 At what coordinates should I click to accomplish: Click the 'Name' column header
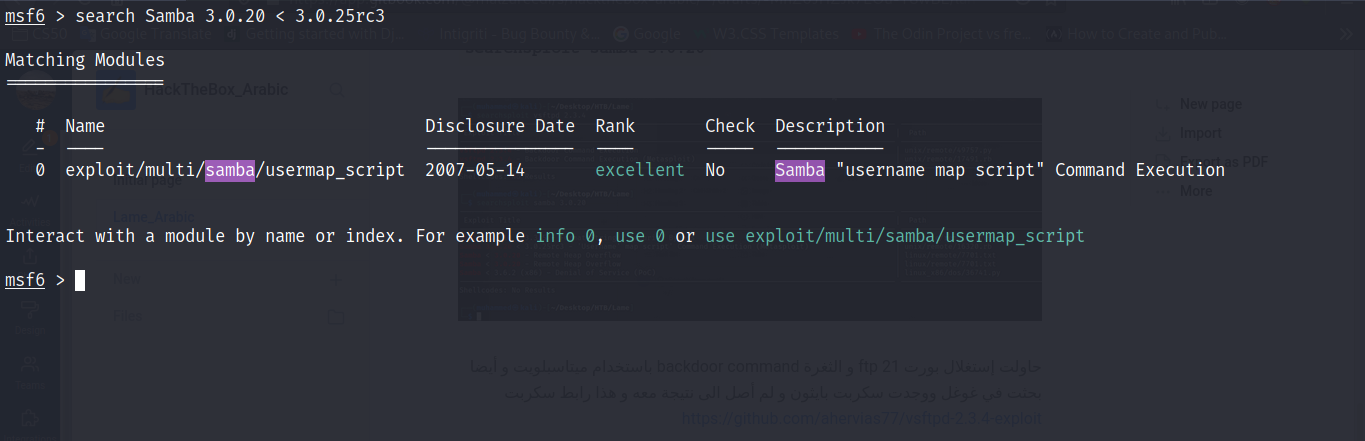coord(85,126)
